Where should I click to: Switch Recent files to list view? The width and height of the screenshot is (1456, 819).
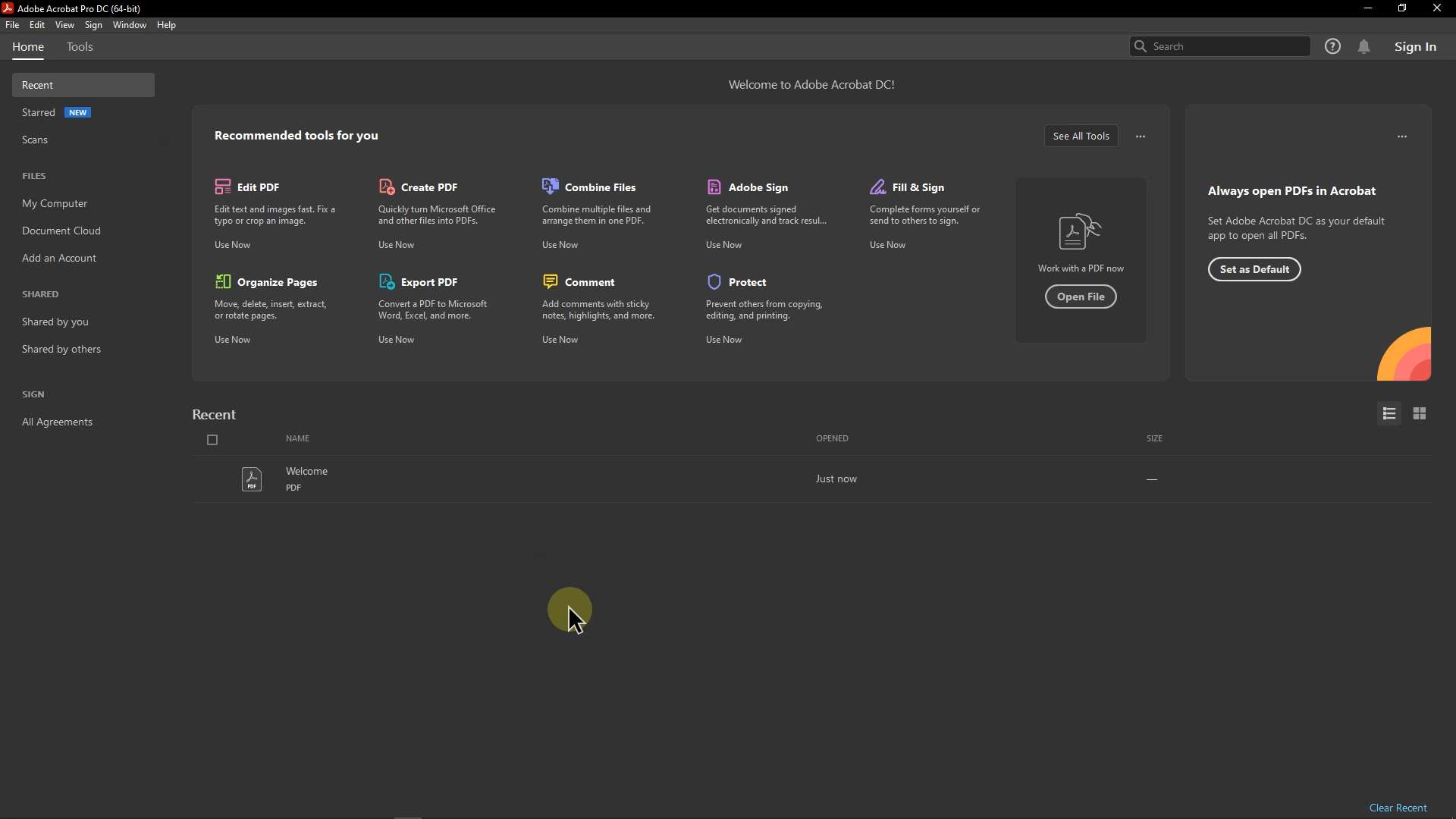[1389, 413]
